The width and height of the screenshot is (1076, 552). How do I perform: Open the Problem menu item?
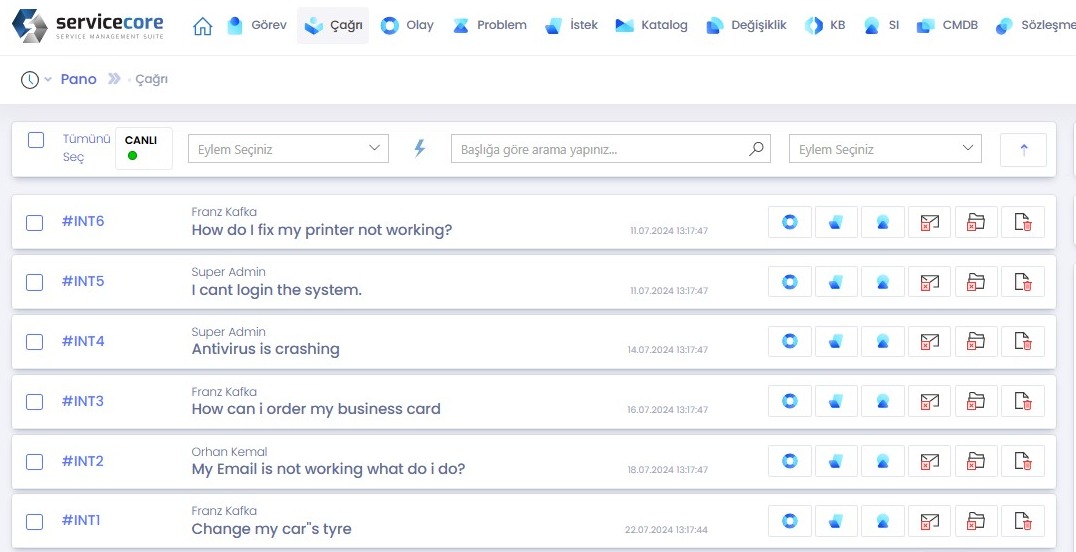[x=489, y=26]
